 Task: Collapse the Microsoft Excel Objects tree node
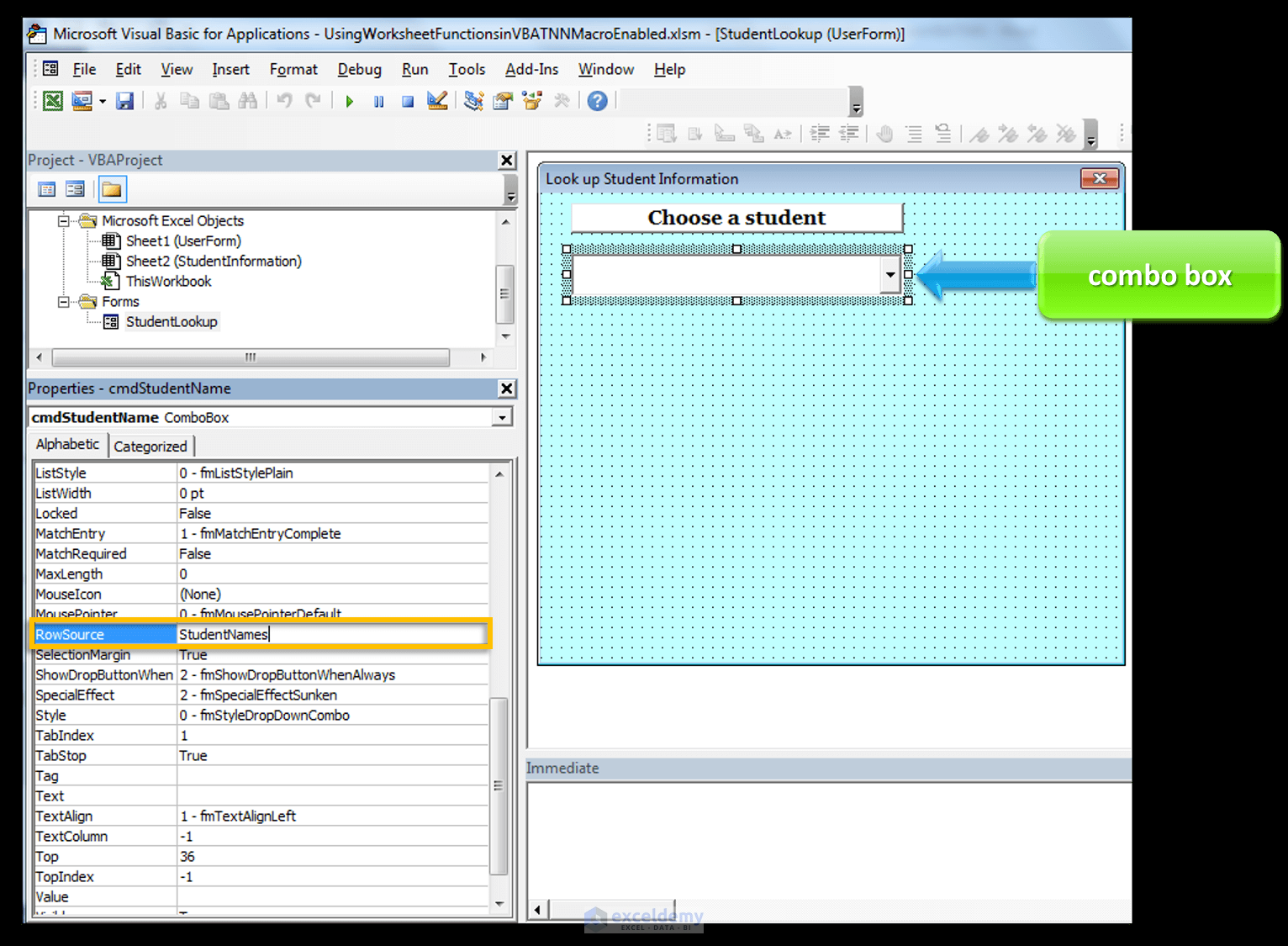click(64, 221)
